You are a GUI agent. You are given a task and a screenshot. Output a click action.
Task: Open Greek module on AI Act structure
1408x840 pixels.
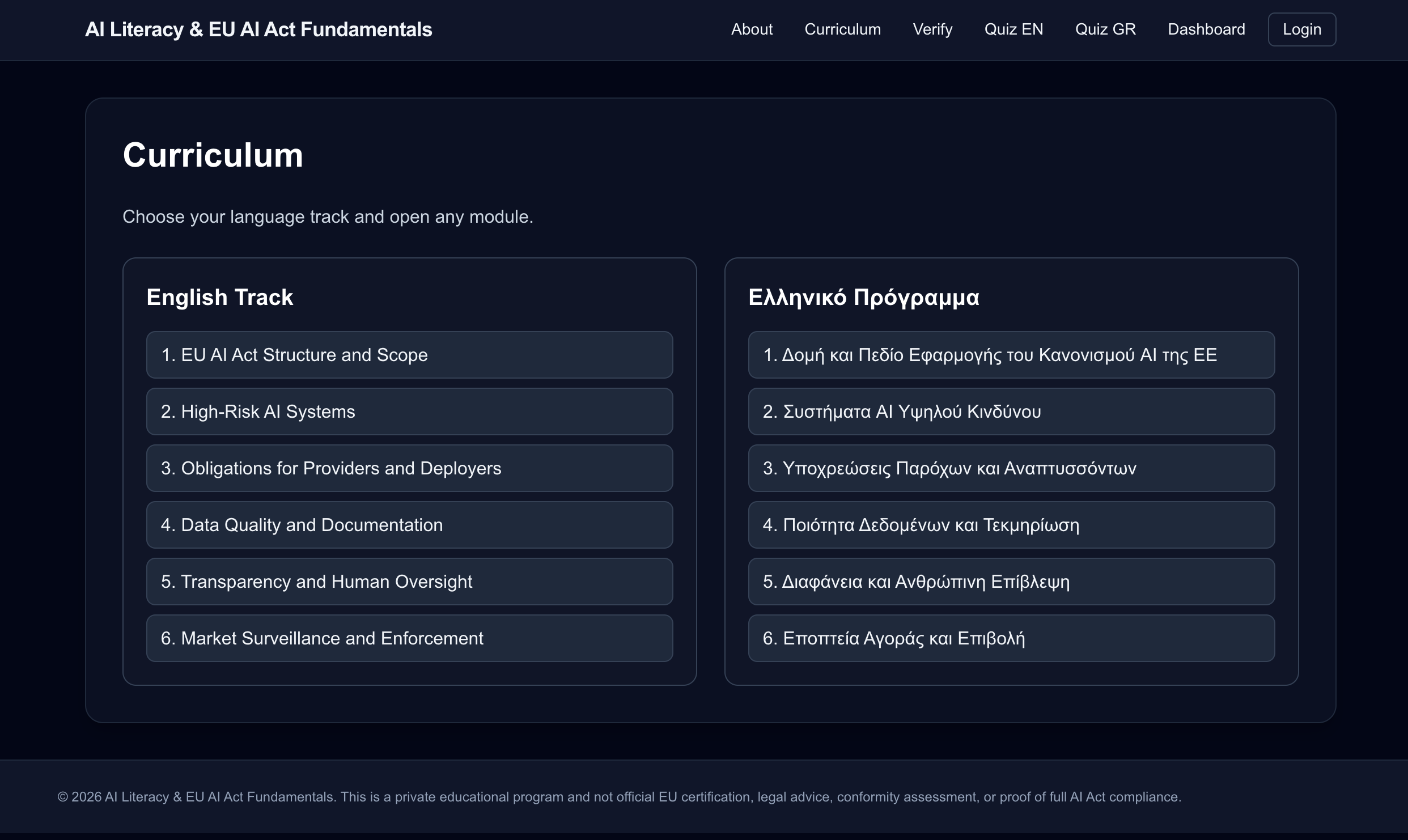(x=1012, y=354)
